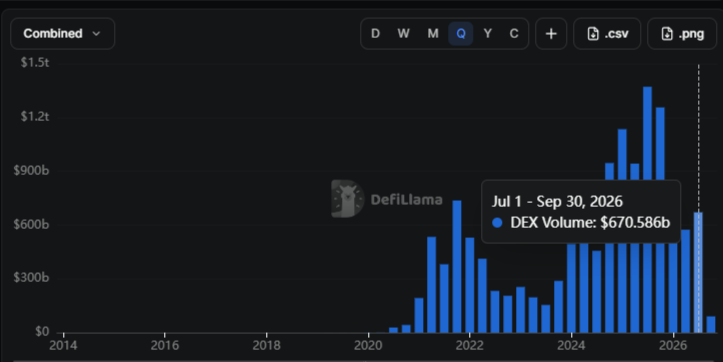Click the 2014 x-axis label
The width and height of the screenshot is (723, 362).
coord(63,345)
